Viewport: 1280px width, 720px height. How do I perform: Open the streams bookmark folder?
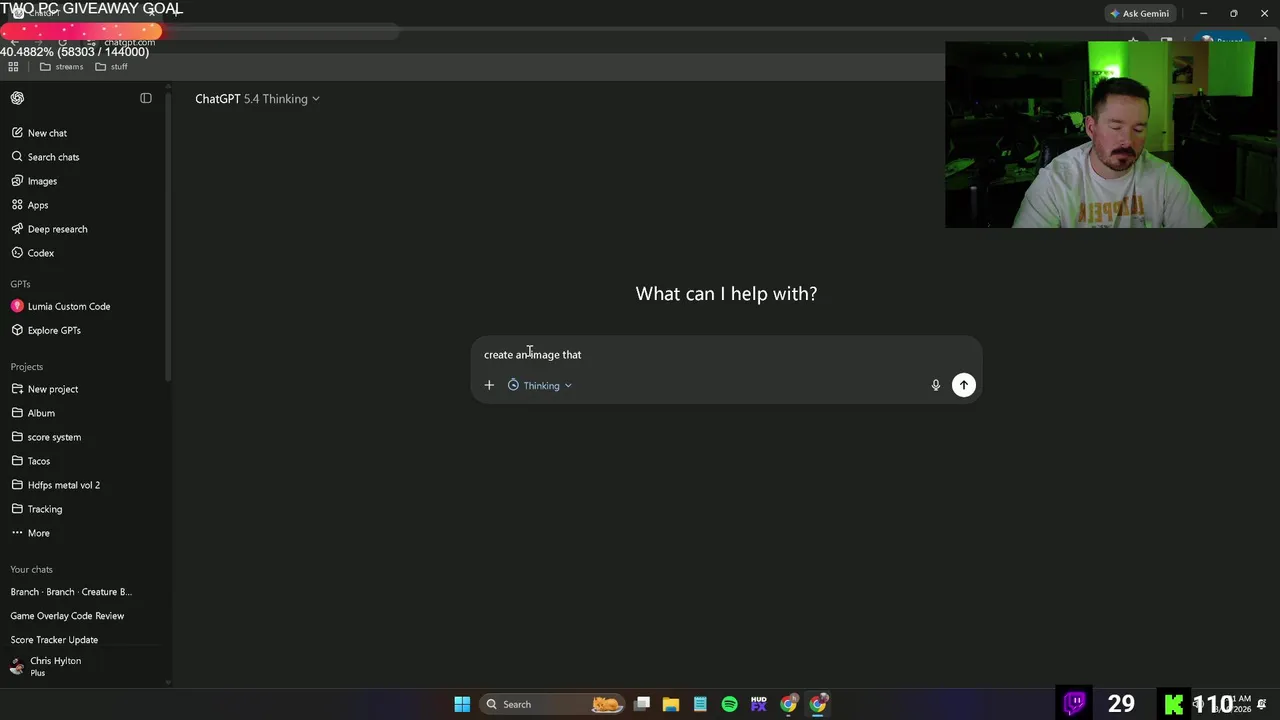(x=61, y=67)
